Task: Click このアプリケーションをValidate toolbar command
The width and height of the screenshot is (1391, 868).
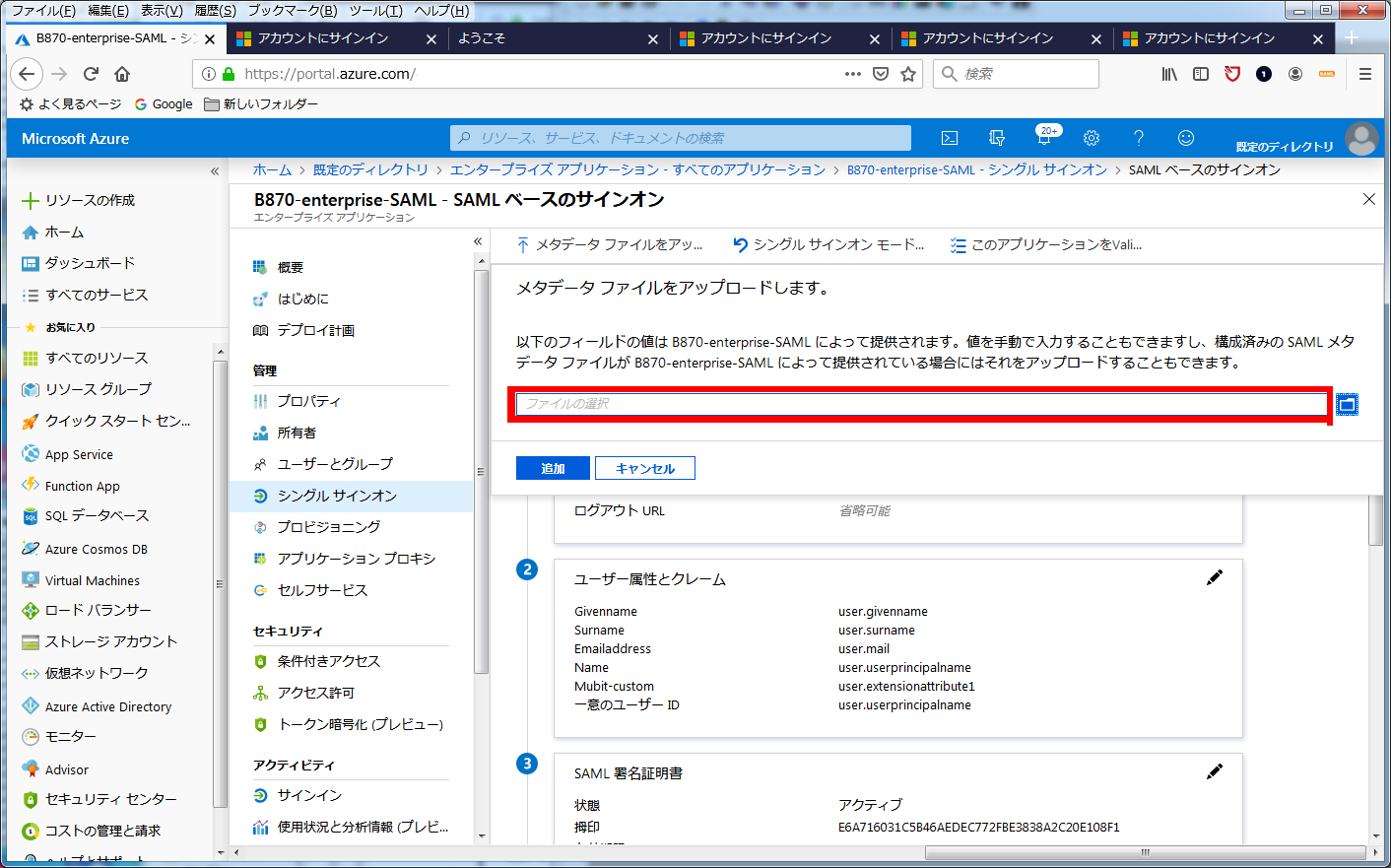Action: click(x=1046, y=244)
